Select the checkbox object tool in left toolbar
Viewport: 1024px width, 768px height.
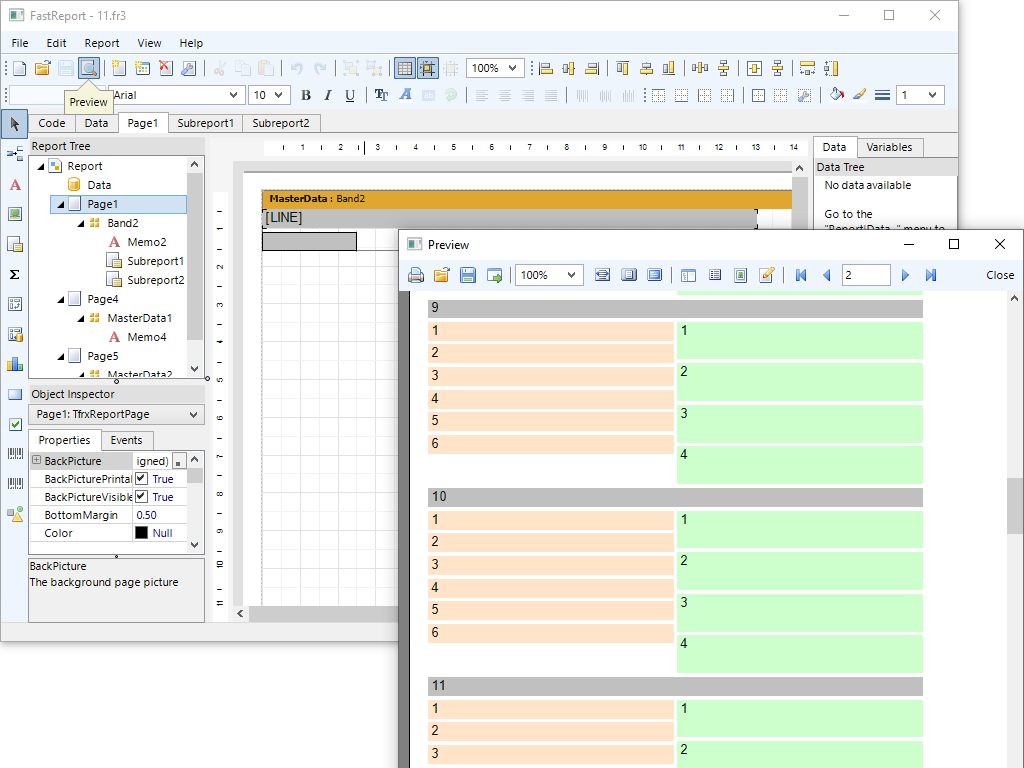coord(15,424)
